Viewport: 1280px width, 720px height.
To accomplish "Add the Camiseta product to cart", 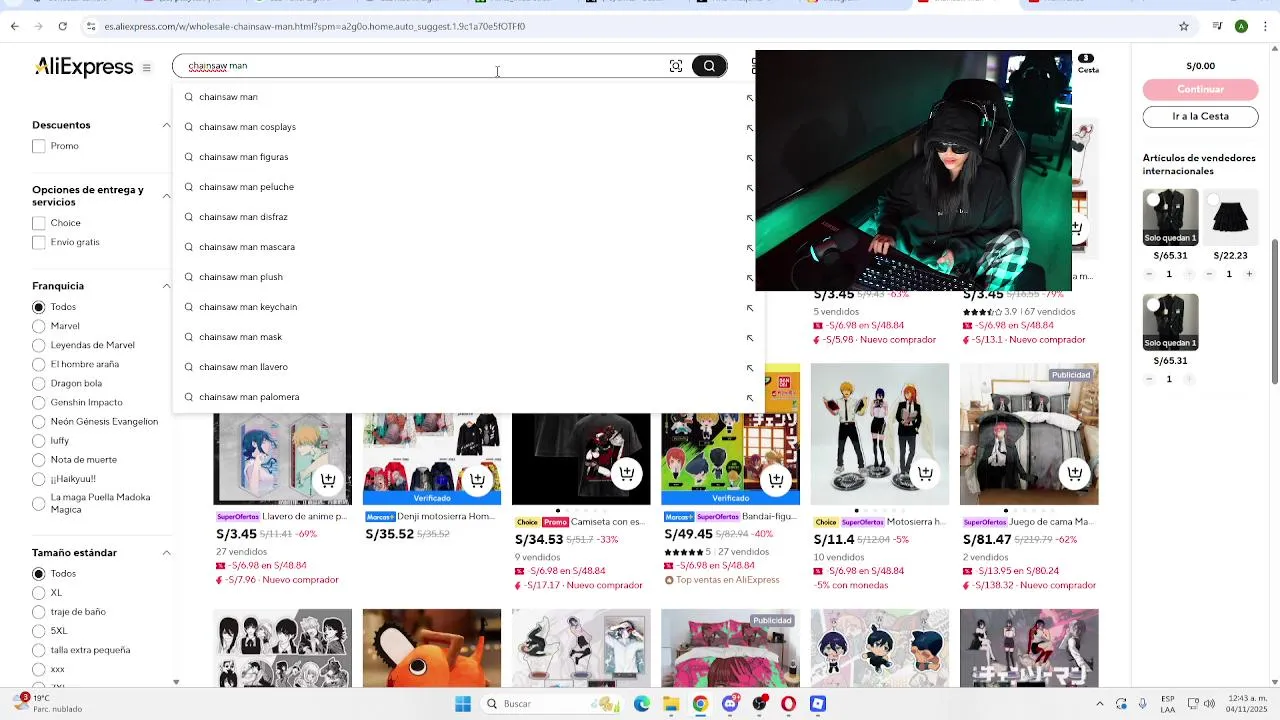I will pyautogui.click(x=626, y=474).
